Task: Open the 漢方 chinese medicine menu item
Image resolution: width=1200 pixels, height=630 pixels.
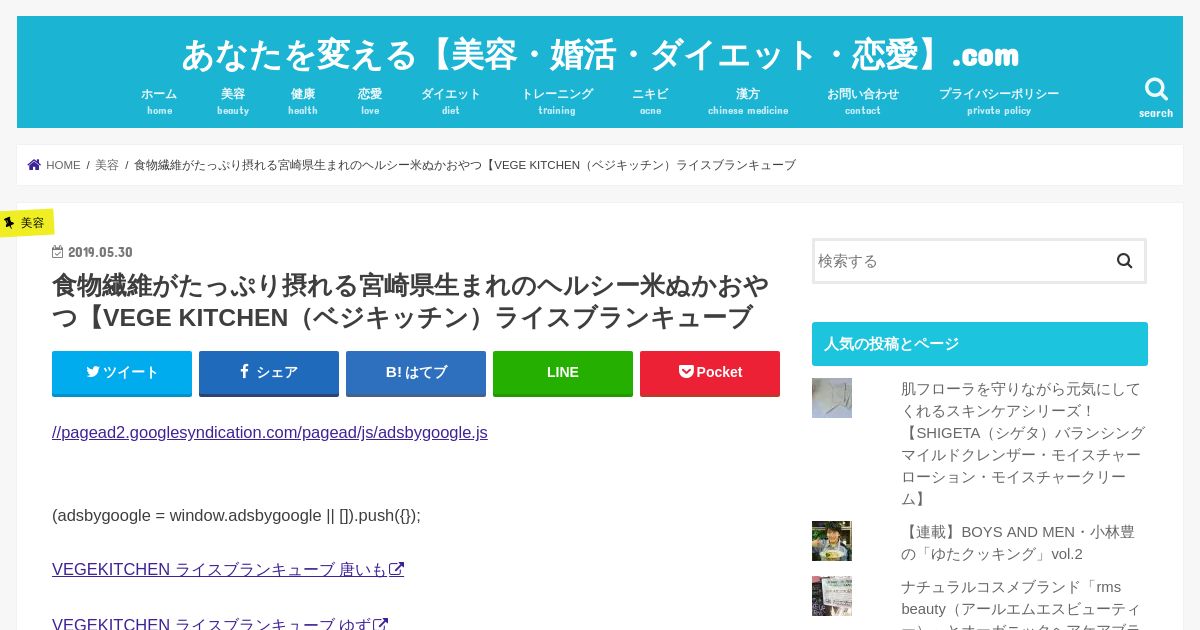Action: (748, 101)
